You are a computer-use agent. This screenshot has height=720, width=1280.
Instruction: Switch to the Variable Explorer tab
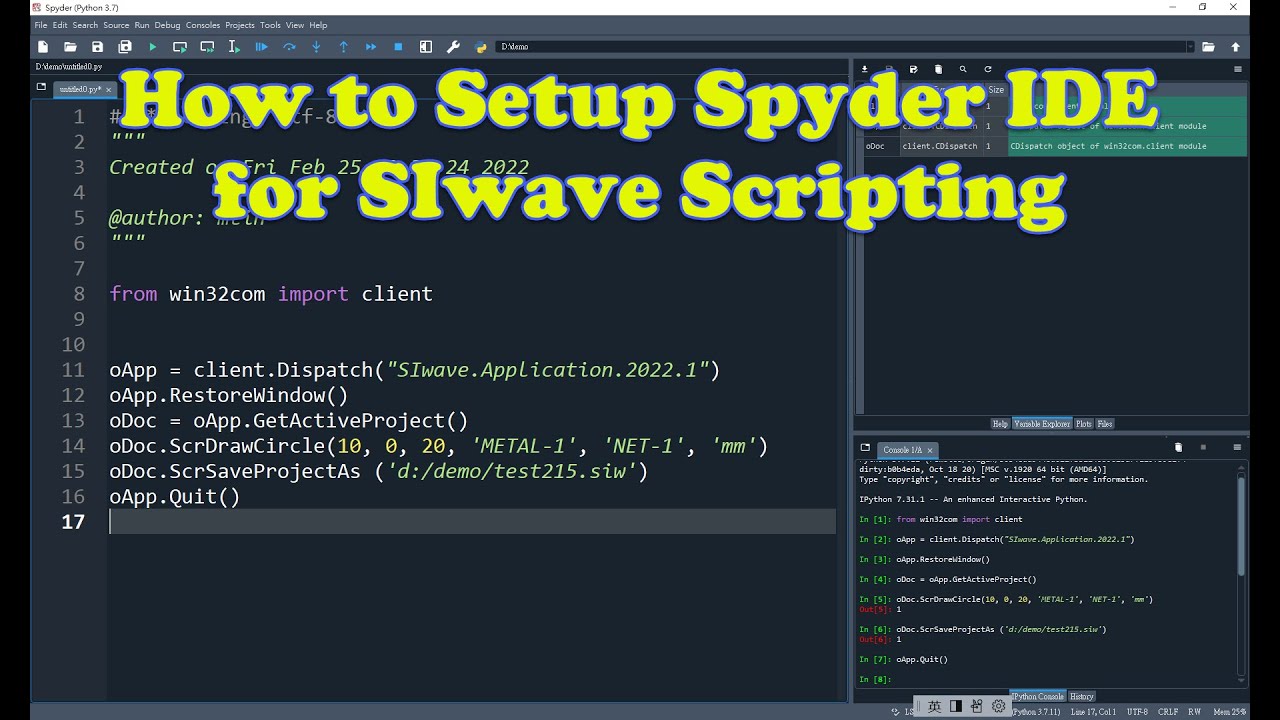click(1042, 424)
